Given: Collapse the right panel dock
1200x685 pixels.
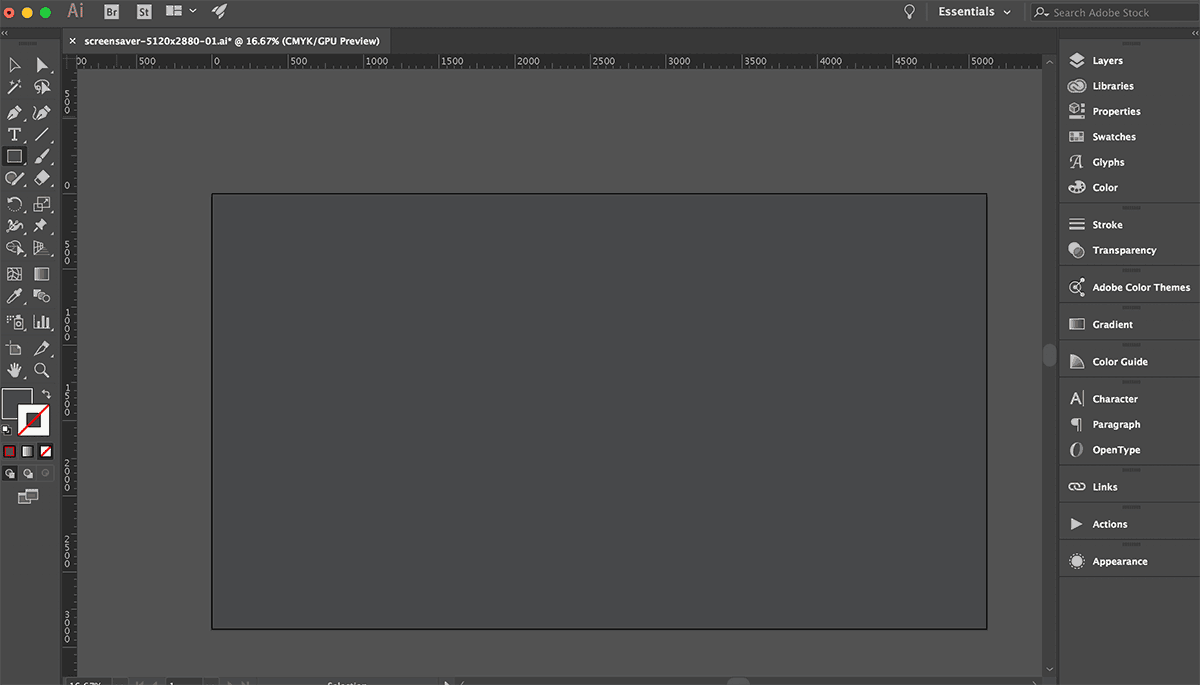Looking at the screenshot, I should pyautogui.click(x=1191, y=33).
